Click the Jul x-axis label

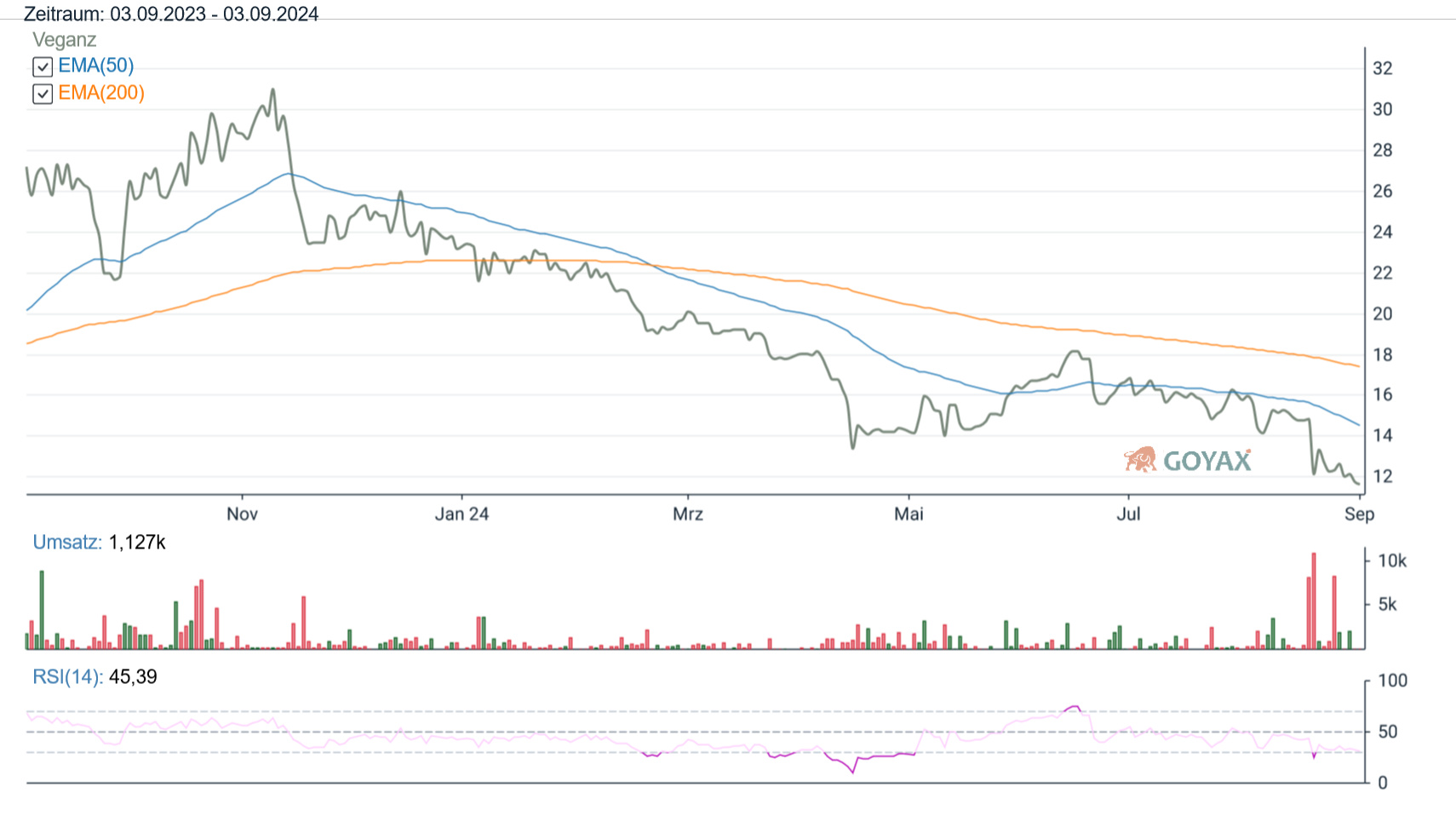point(1128,514)
